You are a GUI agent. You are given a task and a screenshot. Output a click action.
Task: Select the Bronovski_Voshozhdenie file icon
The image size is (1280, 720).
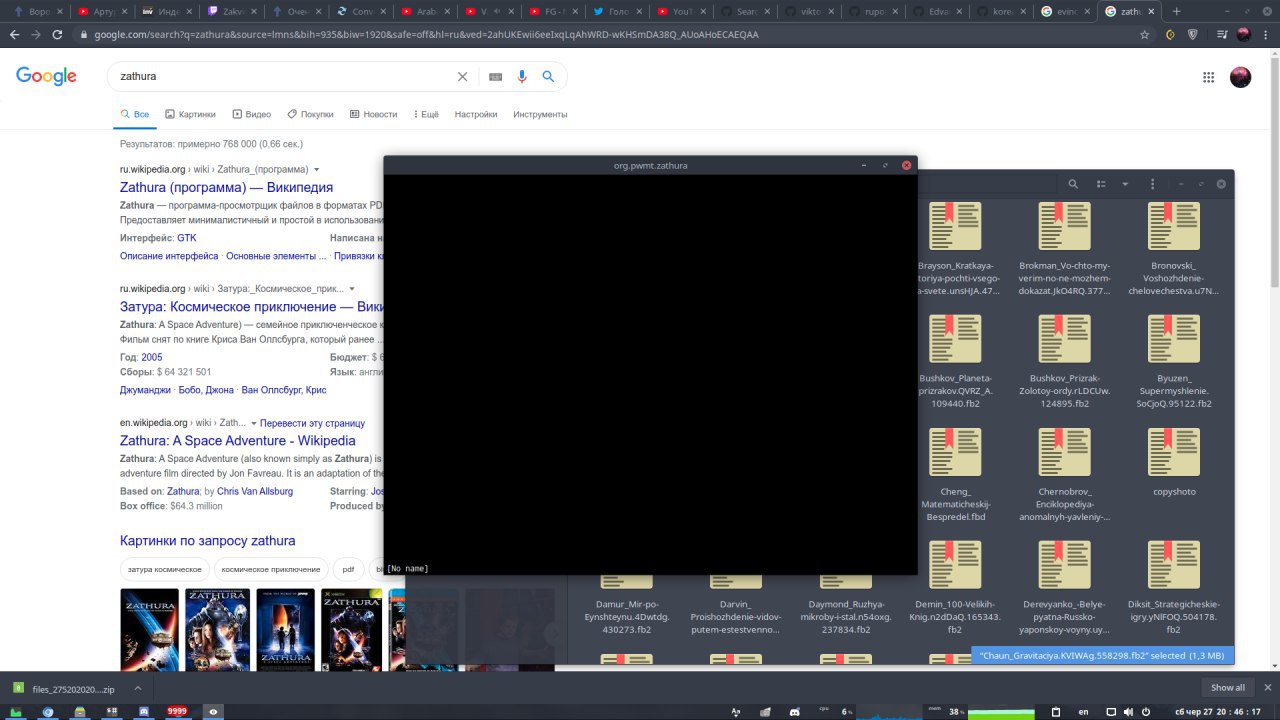click(x=1173, y=226)
